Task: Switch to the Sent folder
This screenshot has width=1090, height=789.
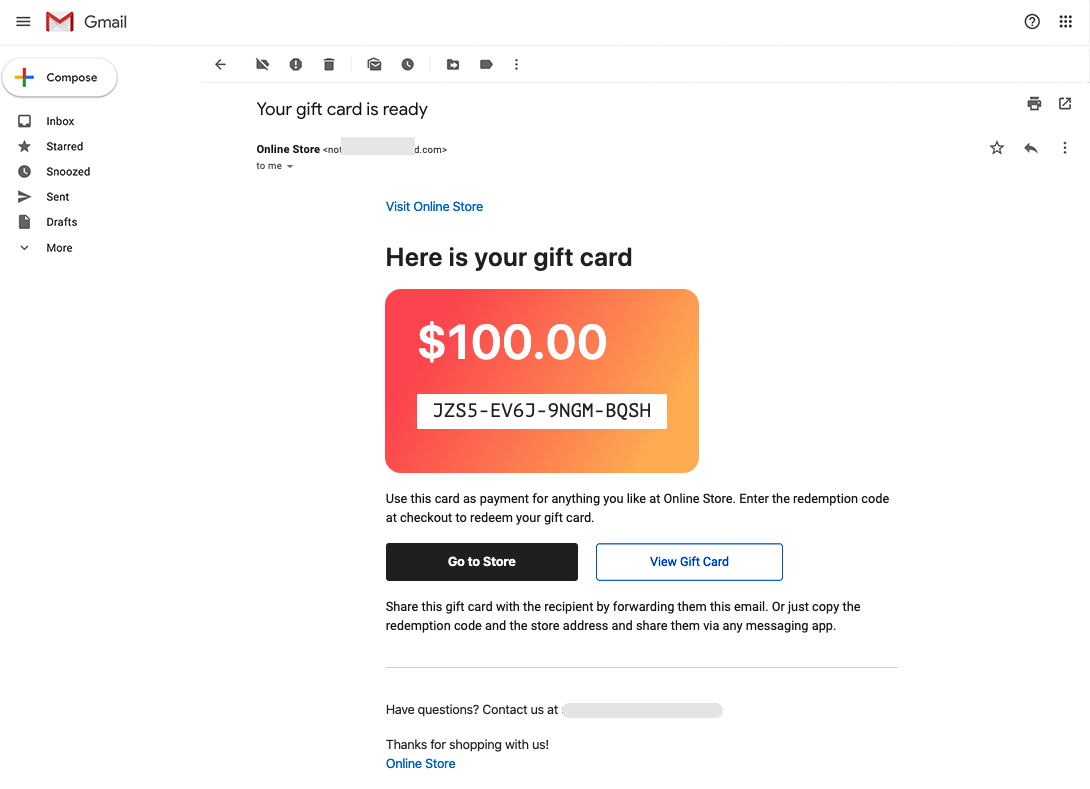Action: coord(57,196)
